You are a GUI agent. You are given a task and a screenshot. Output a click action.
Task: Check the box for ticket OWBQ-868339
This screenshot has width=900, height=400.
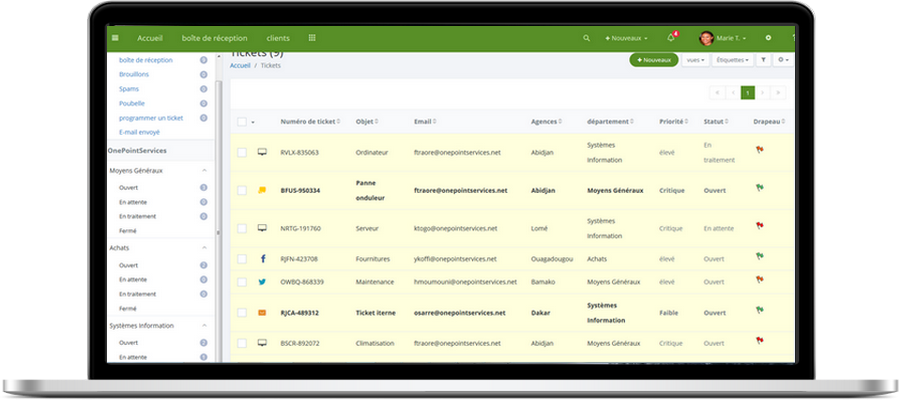242,282
